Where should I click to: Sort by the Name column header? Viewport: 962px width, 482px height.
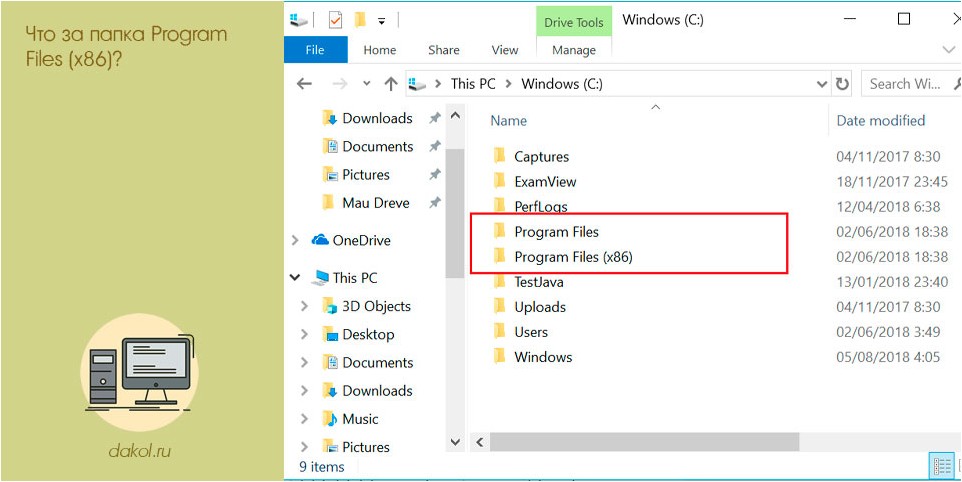click(508, 121)
